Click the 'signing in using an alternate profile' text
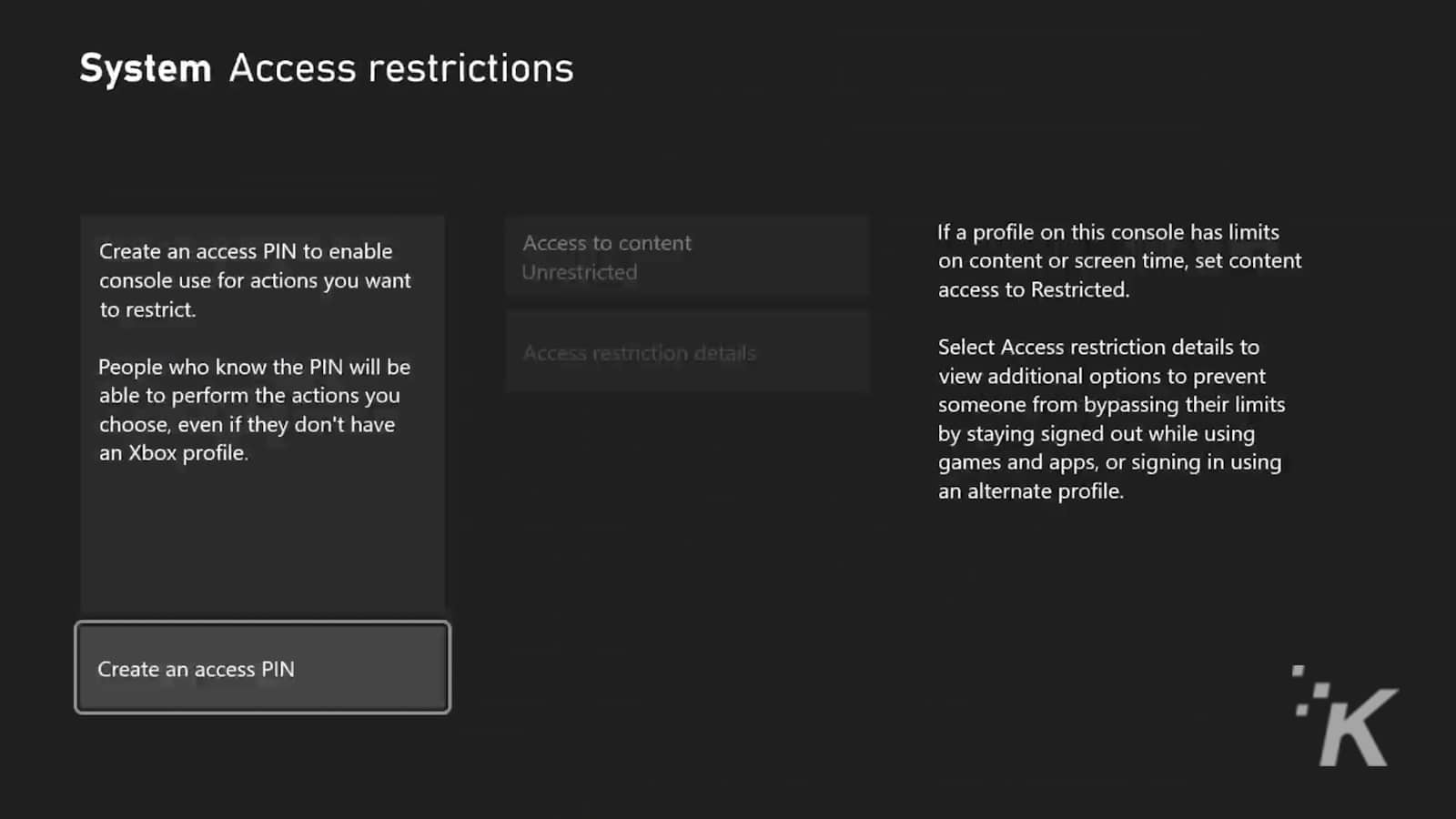This screenshot has height=819, width=1456. click(x=1110, y=476)
